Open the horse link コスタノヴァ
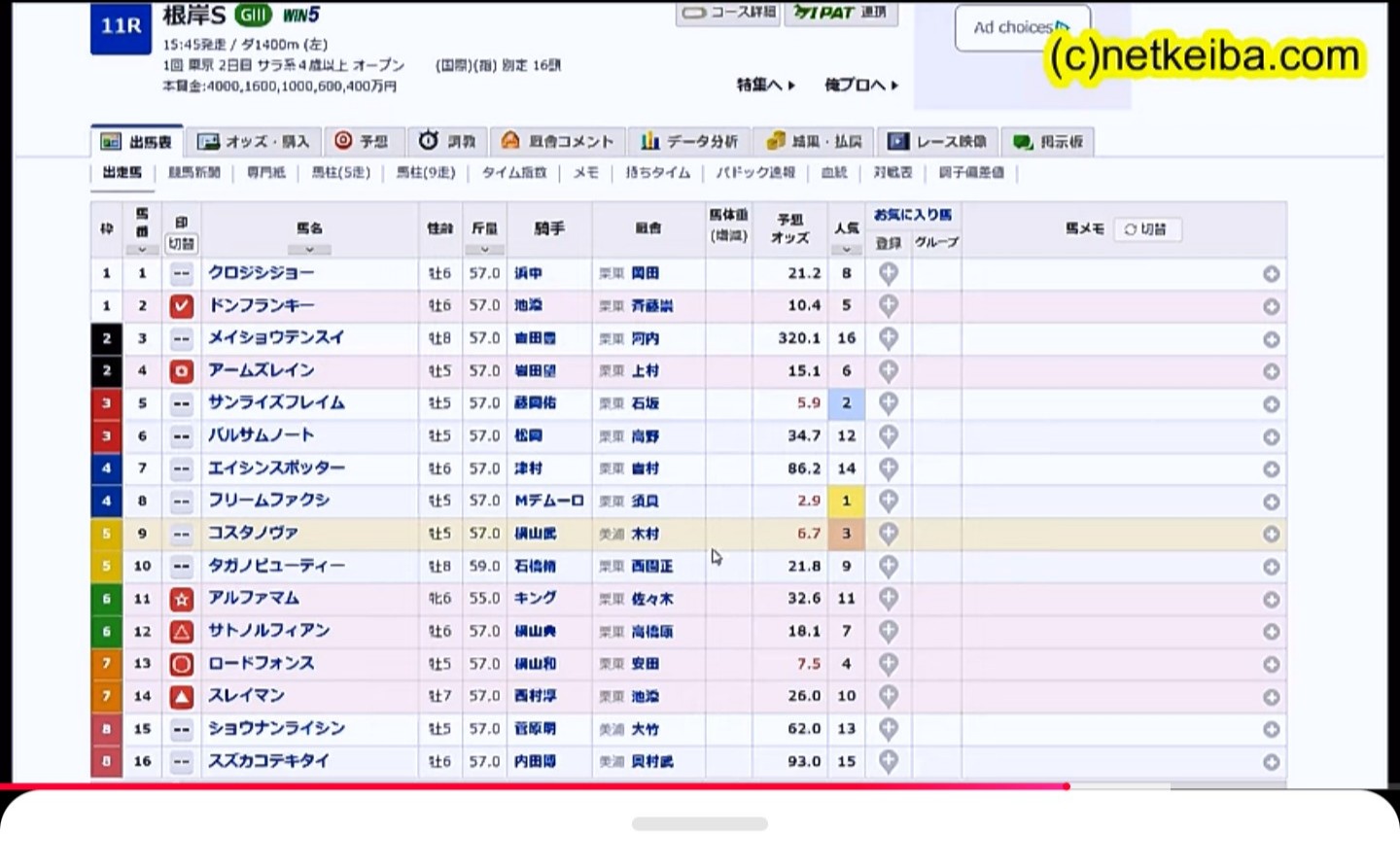The height and width of the screenshot is (868, 1400). [x=253, y=534]
